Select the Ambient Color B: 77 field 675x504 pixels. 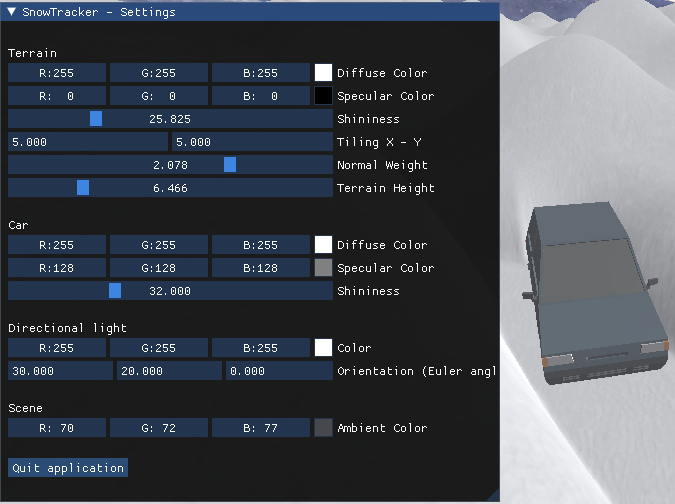click(x=261, y=428)
